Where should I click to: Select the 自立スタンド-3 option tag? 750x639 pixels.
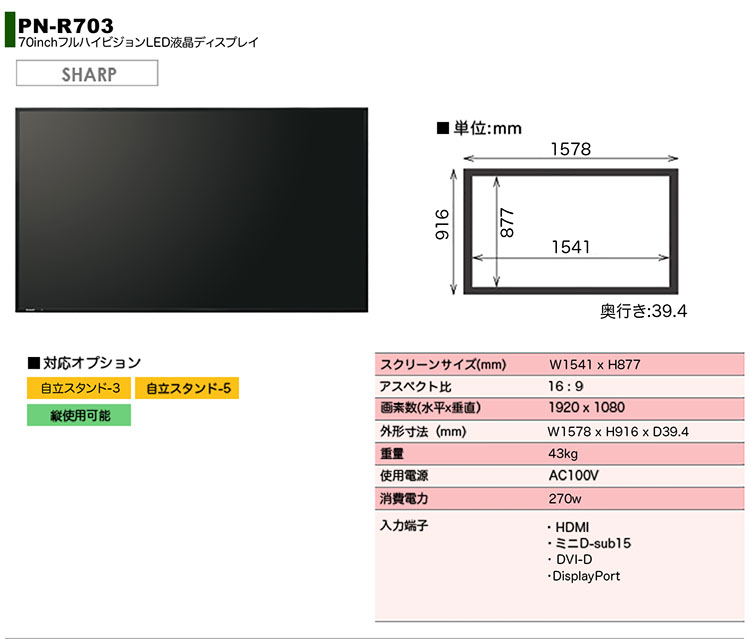coord(79,388)
